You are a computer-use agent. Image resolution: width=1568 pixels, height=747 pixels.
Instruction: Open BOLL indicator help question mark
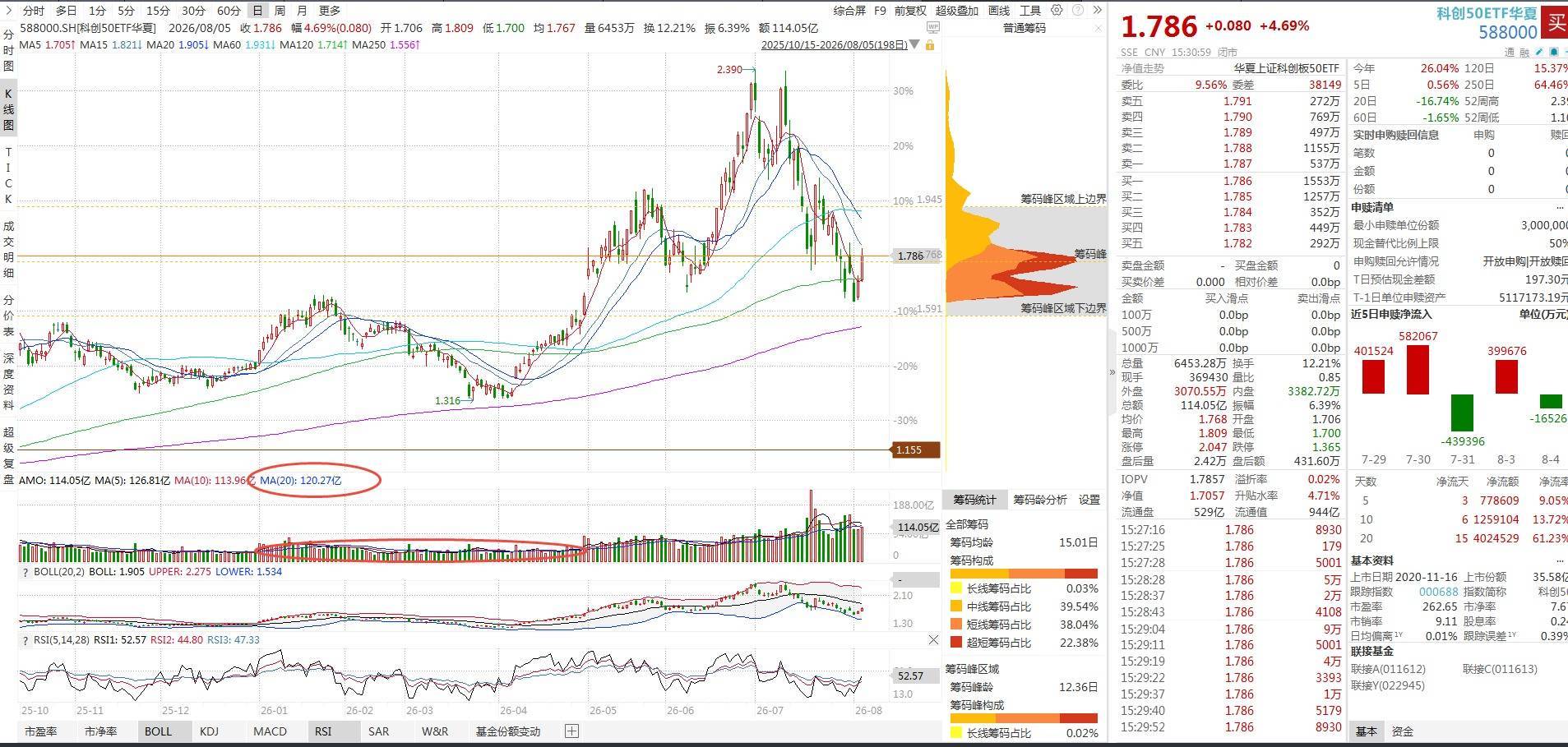coord(25,572)
